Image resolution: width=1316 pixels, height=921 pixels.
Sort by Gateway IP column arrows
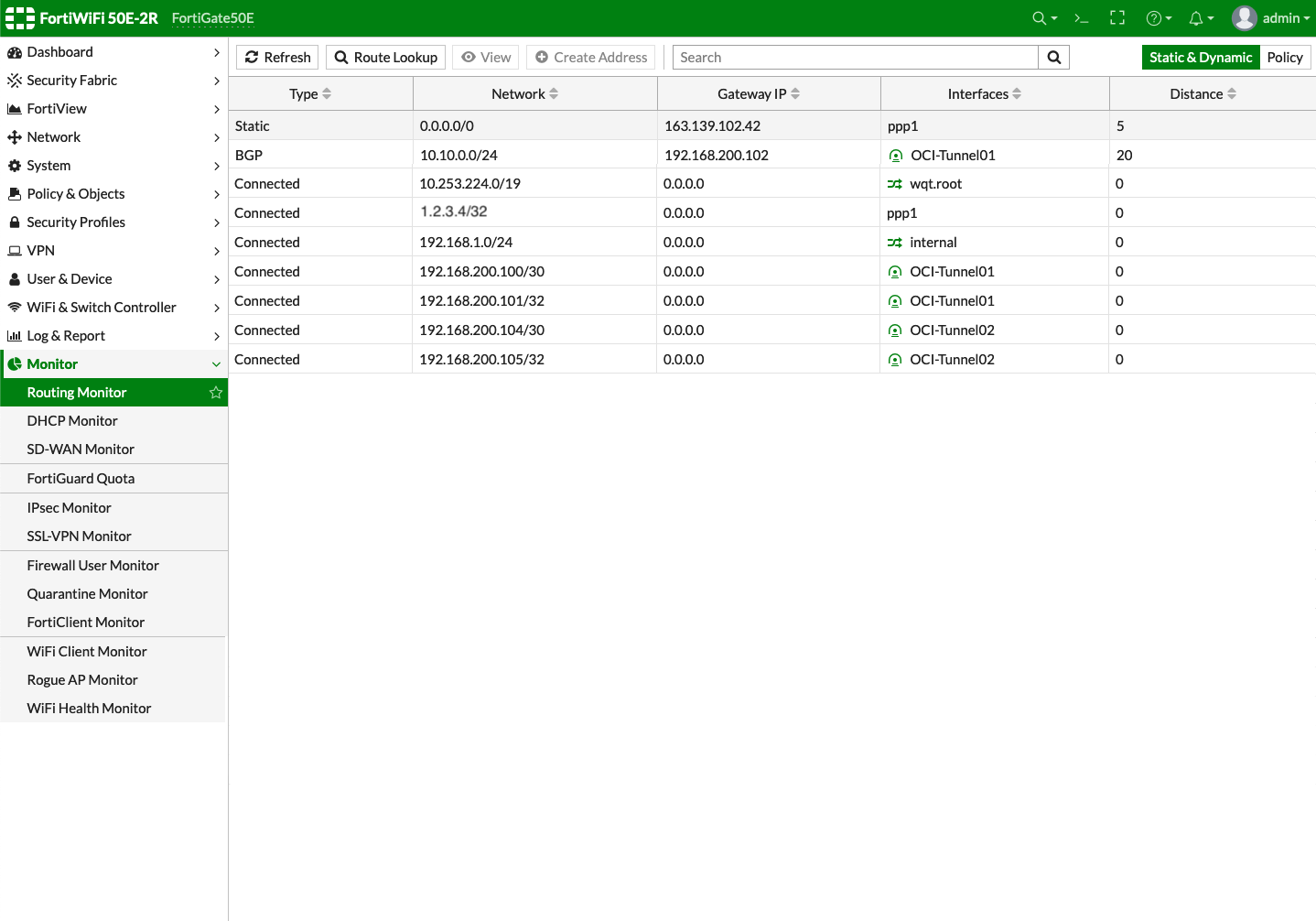point(795,94)
